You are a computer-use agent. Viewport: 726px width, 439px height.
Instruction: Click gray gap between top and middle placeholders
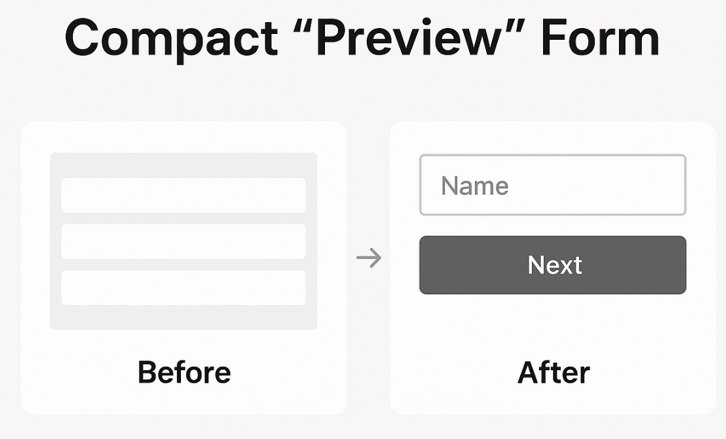[x=183, y=218]
